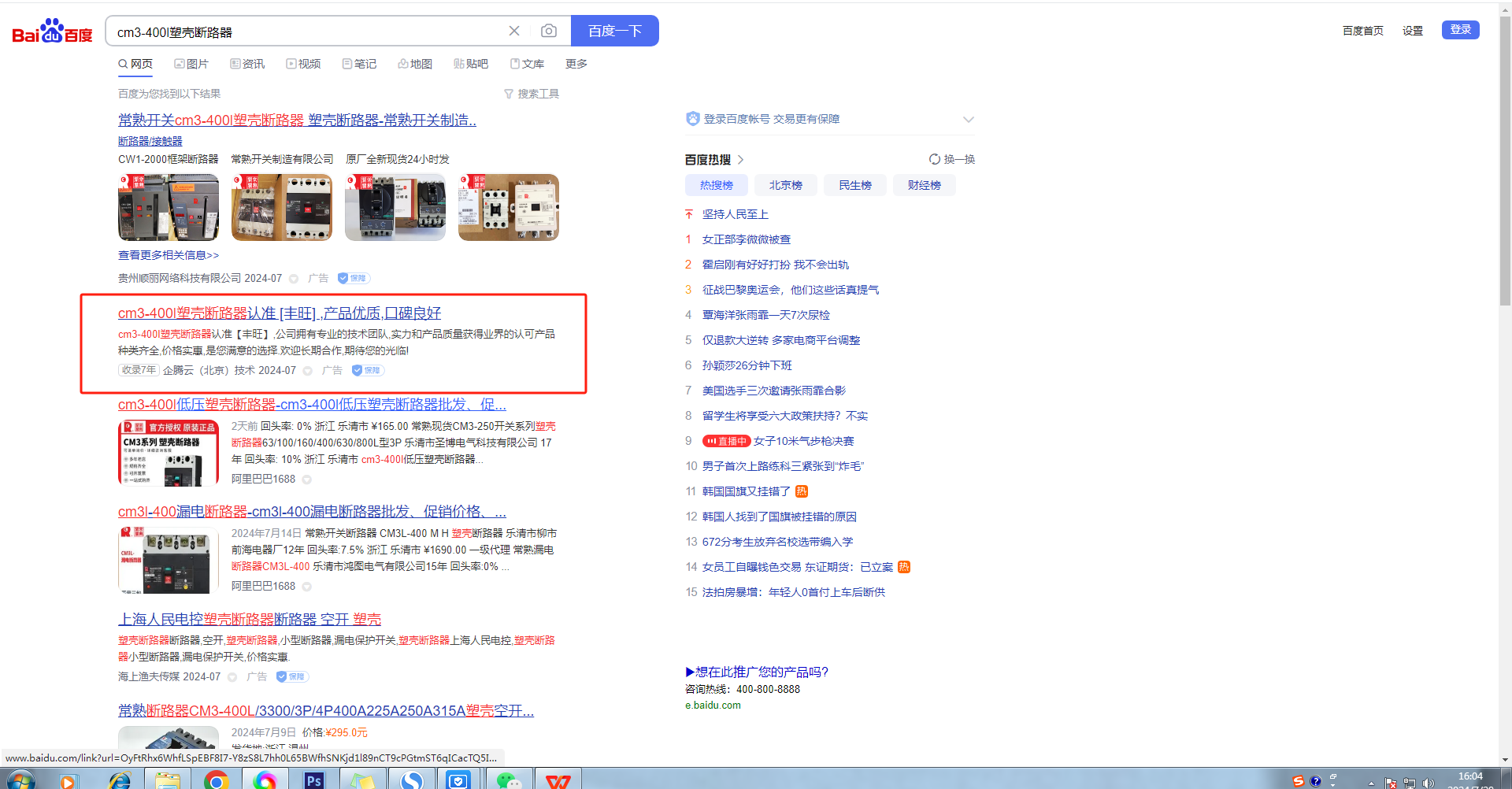Switch to the 视频 search tab

pos(303,64)
